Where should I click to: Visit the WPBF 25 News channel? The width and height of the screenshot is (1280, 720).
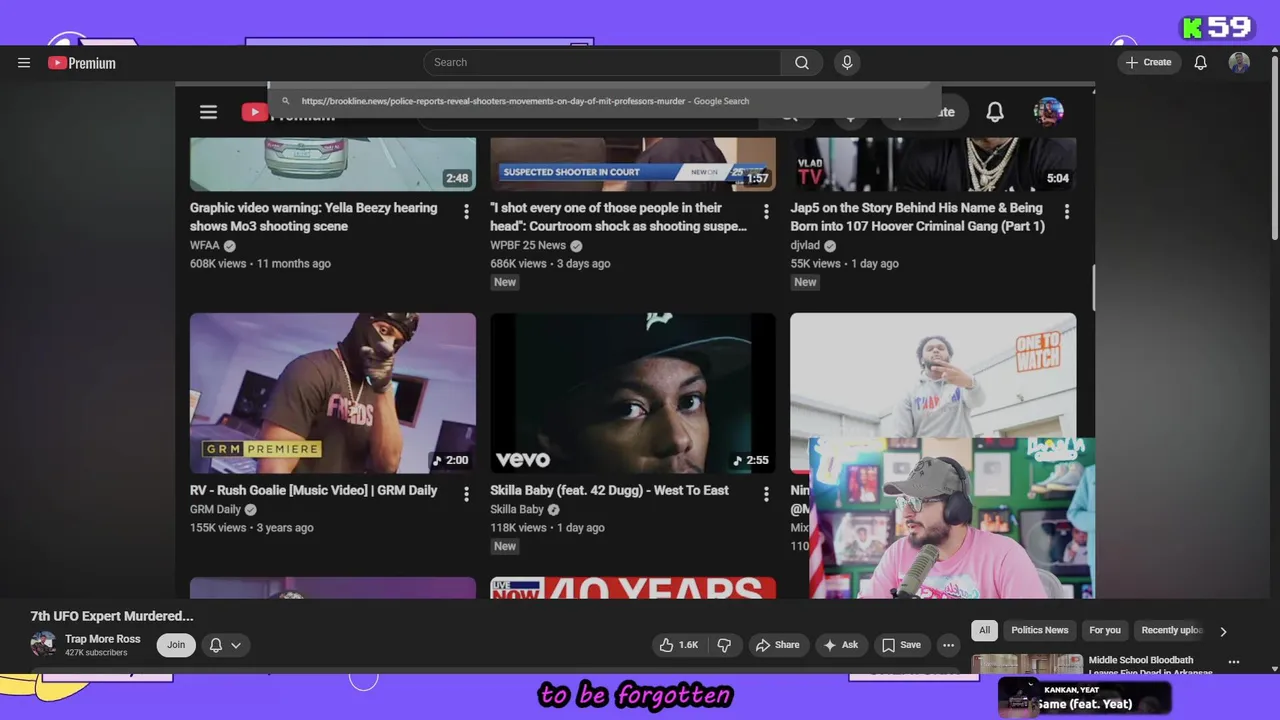coord(528,245)
